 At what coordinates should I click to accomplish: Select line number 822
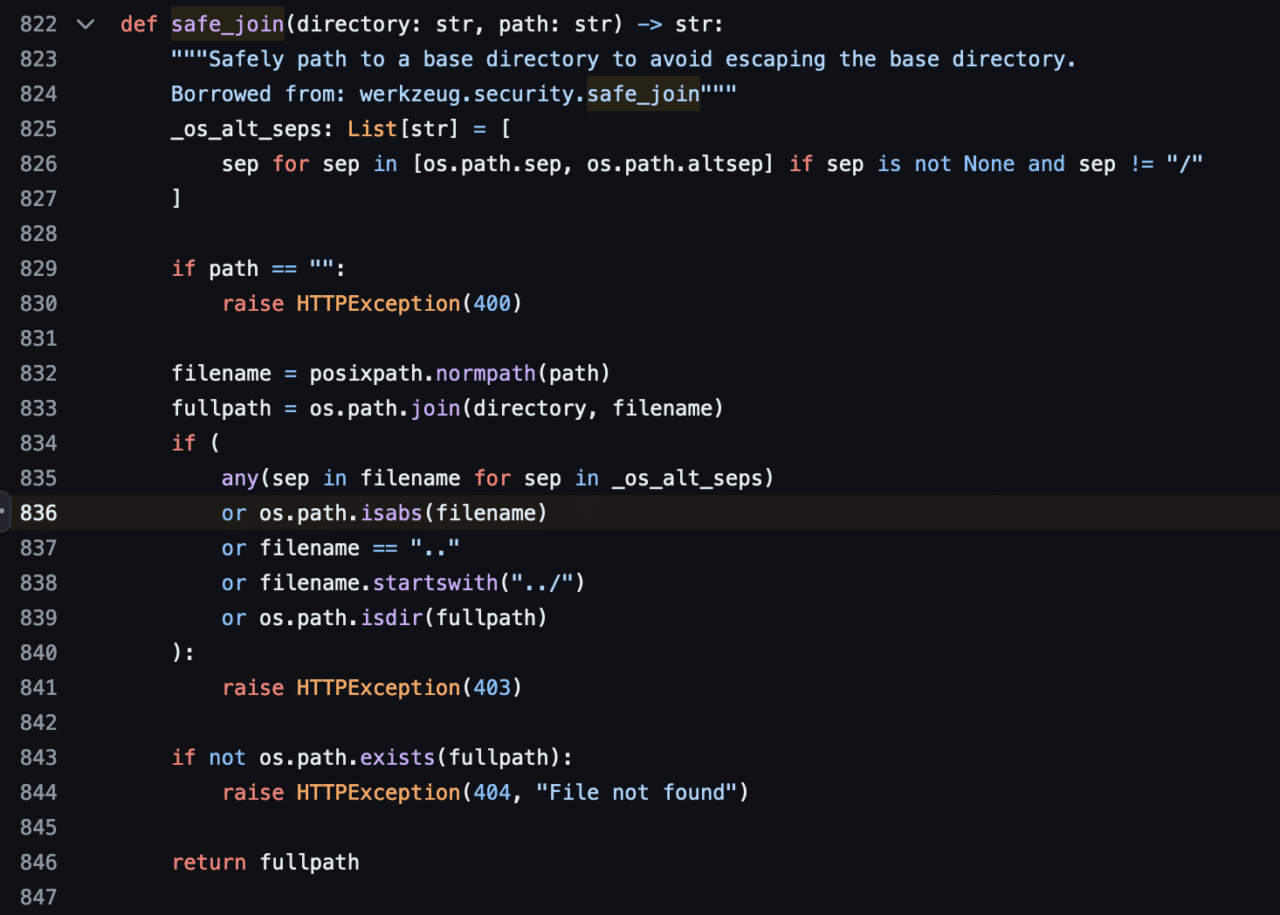click(x=38, y=24)
